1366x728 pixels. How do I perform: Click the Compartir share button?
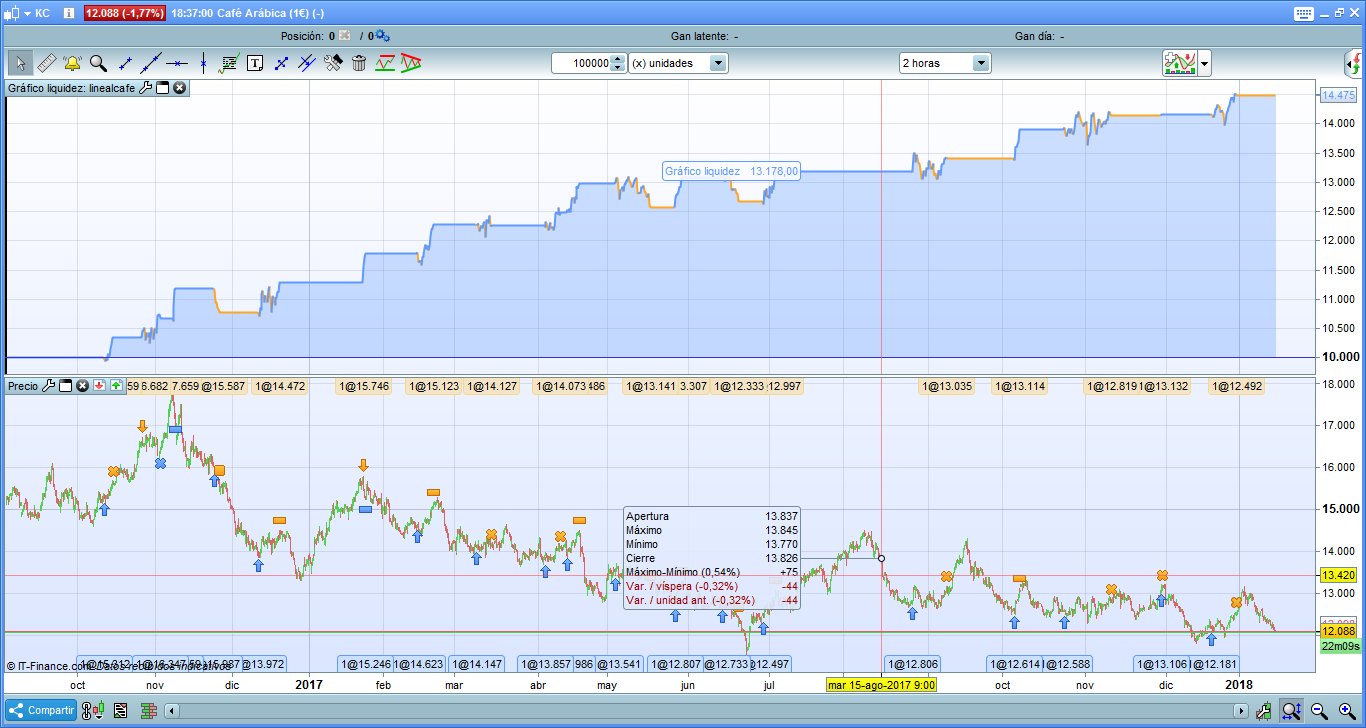point(41,711)
